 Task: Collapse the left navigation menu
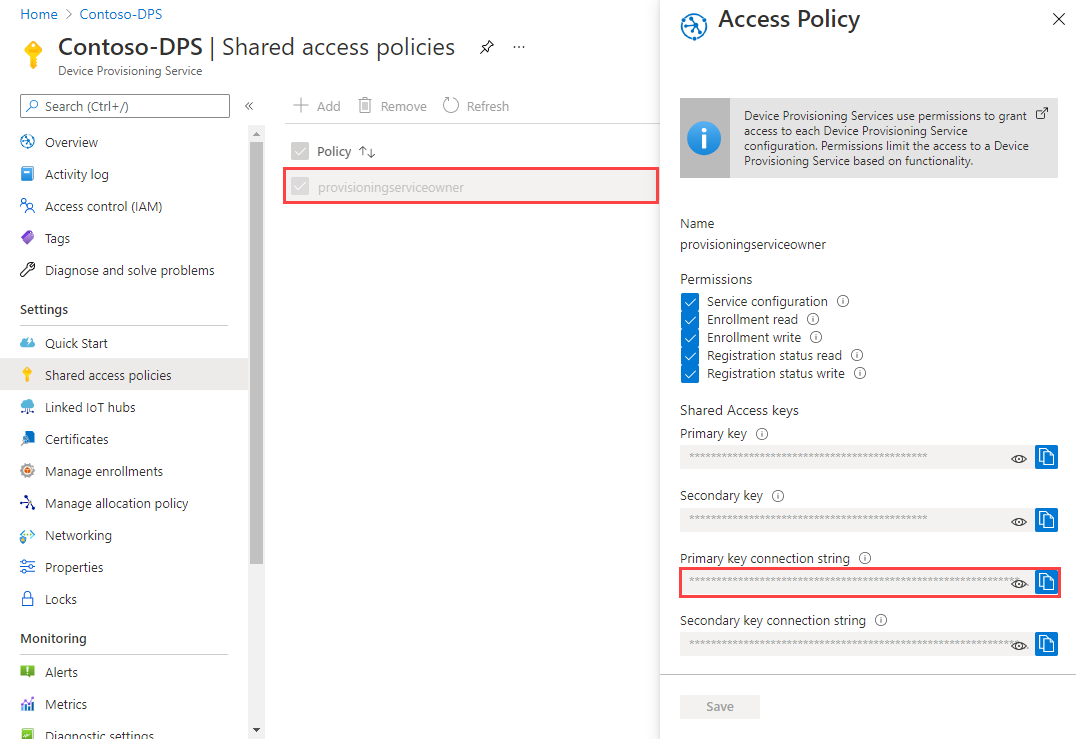point(249,106)
